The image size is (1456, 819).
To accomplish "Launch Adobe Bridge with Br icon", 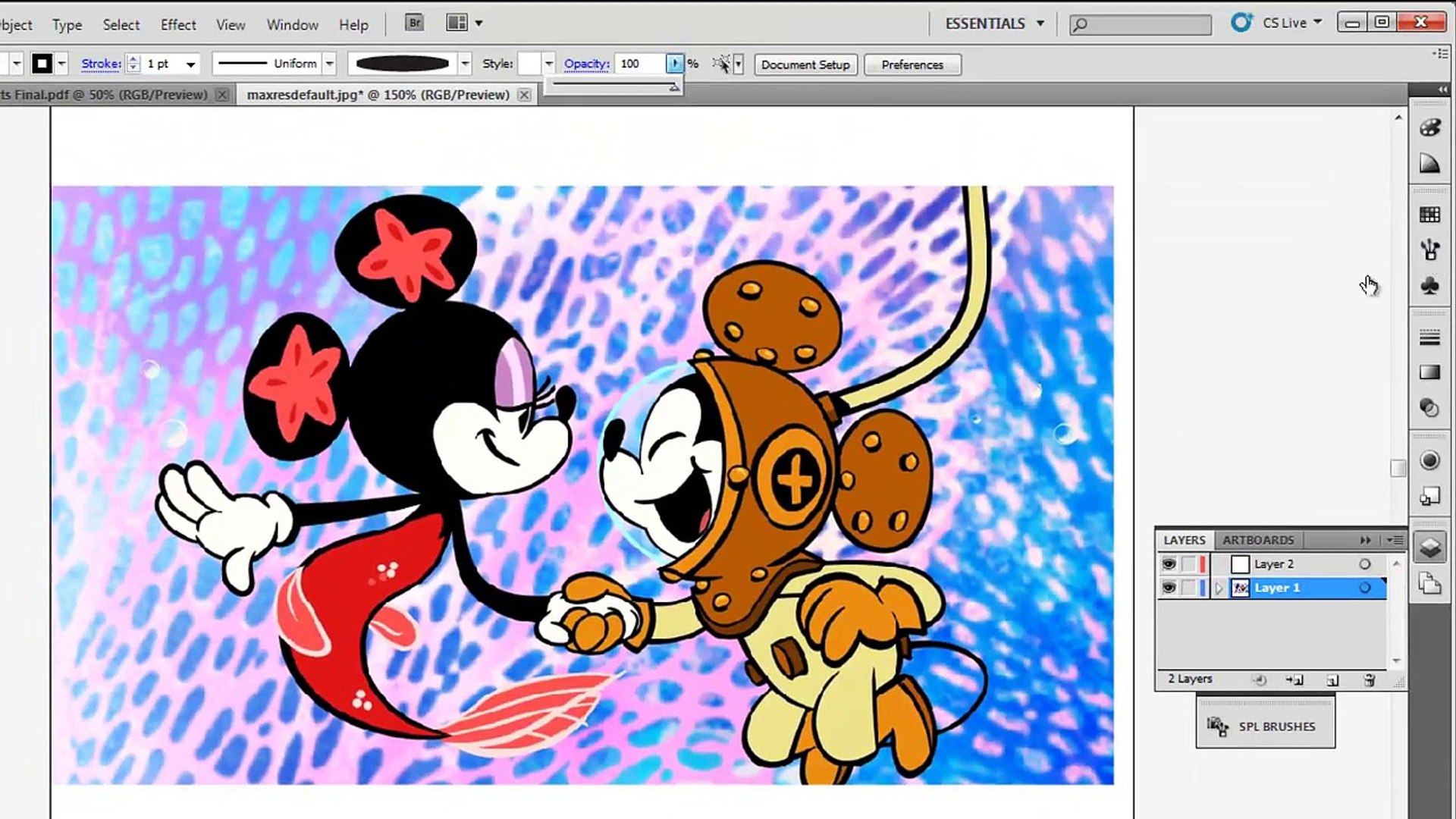I will 414,23.
